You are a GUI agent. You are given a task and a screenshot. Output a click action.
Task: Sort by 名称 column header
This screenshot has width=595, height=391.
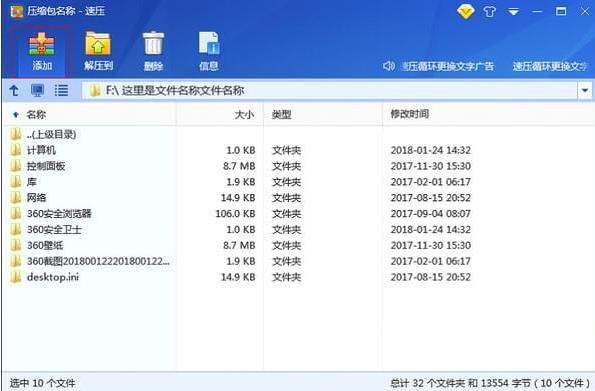36,114
